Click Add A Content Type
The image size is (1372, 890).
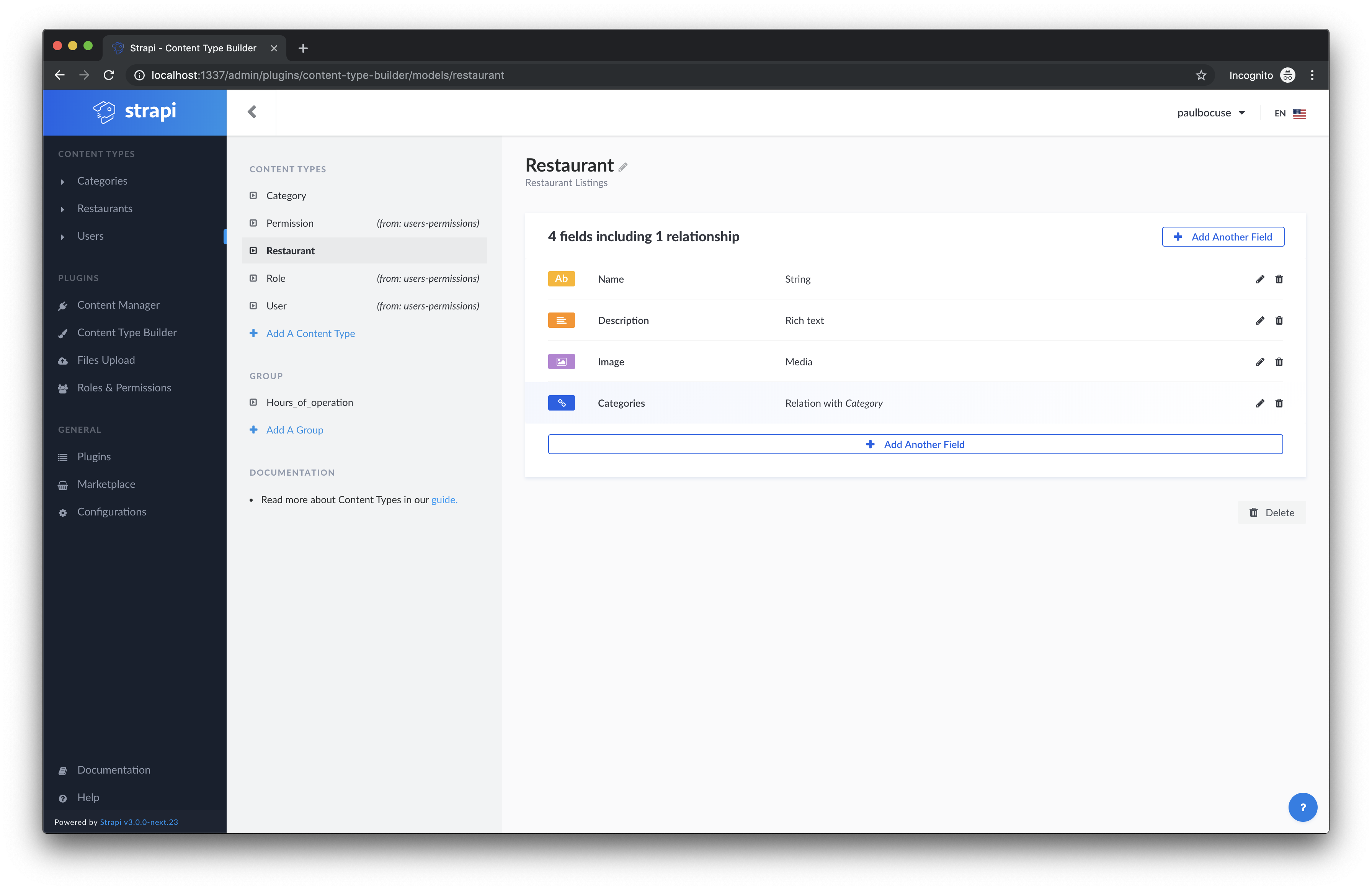[310, 334]
